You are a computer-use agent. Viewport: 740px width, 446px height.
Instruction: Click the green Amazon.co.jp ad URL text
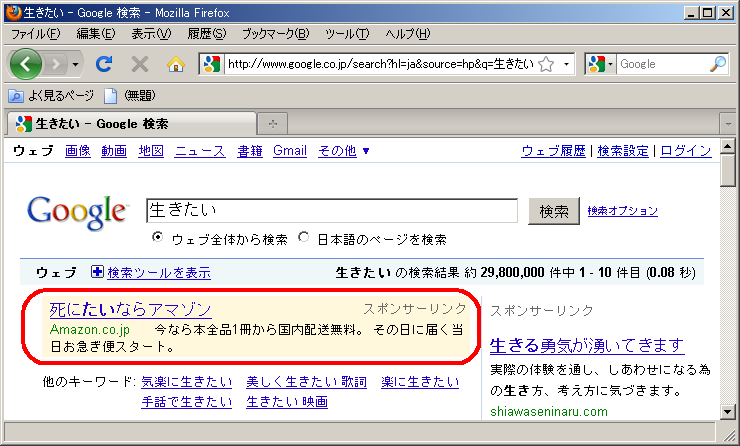pyautogui.click(x=90, y=329)
